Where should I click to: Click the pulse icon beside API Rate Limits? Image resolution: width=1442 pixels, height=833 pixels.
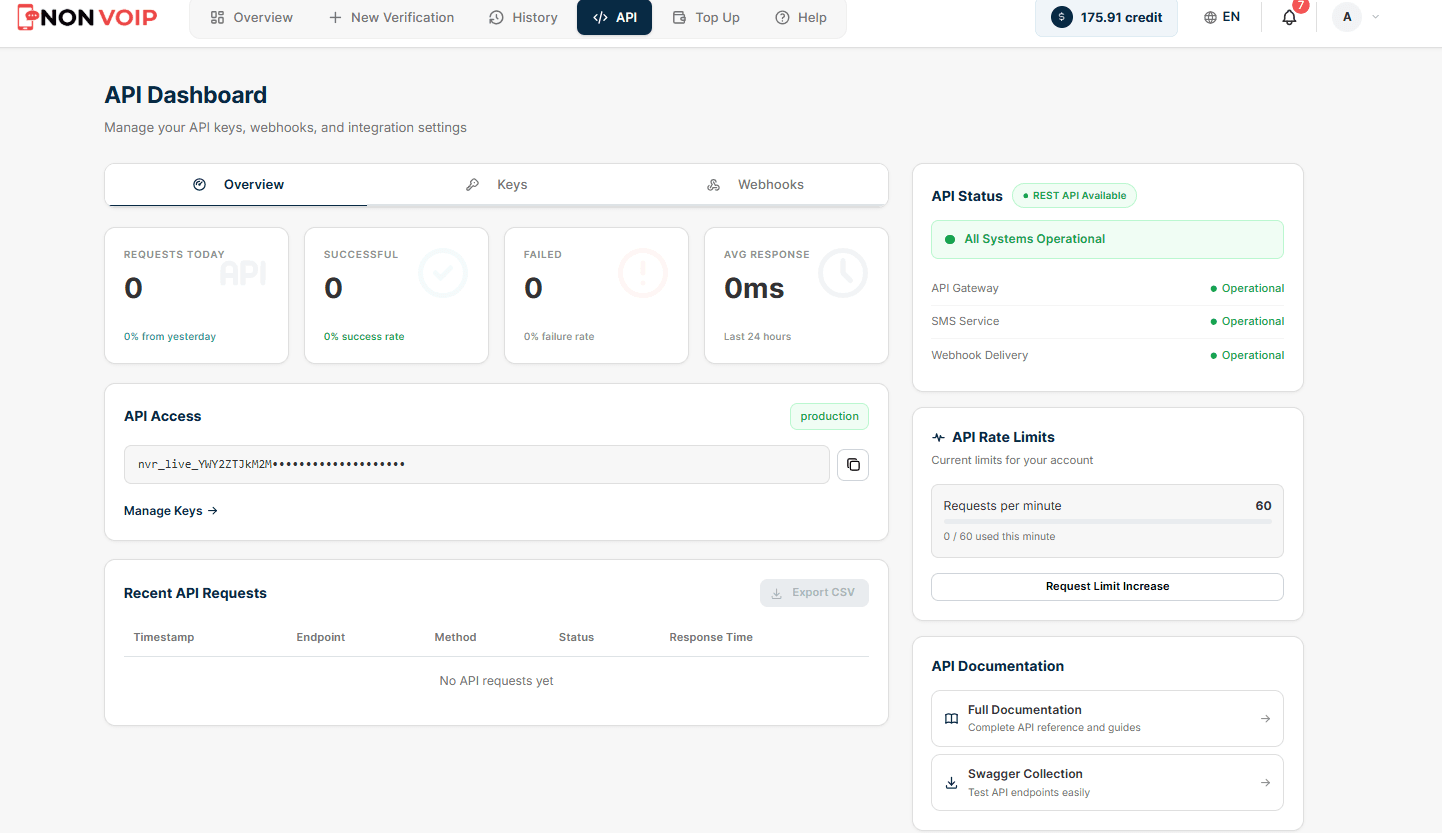[938, 438]
